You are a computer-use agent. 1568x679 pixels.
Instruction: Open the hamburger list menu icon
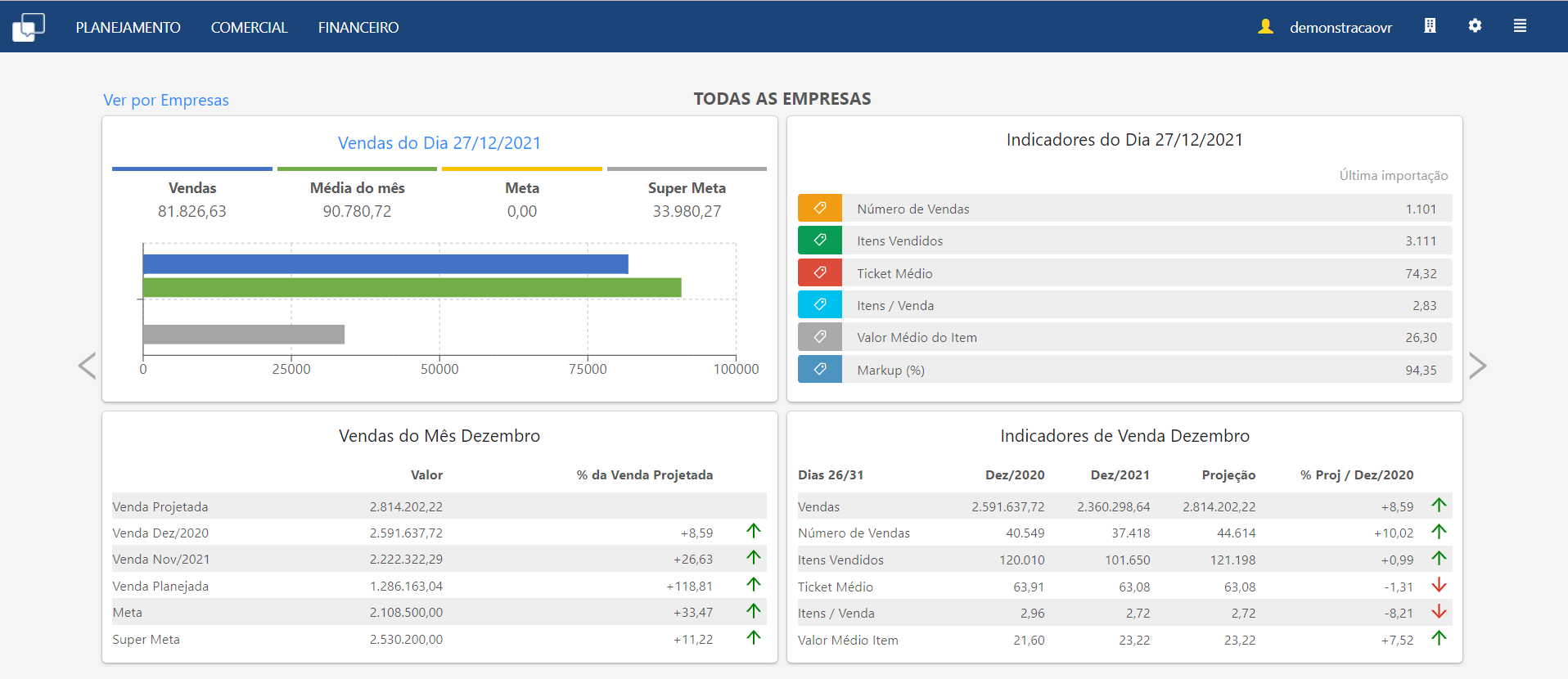pyautogui.click(x=1520, y=26)
